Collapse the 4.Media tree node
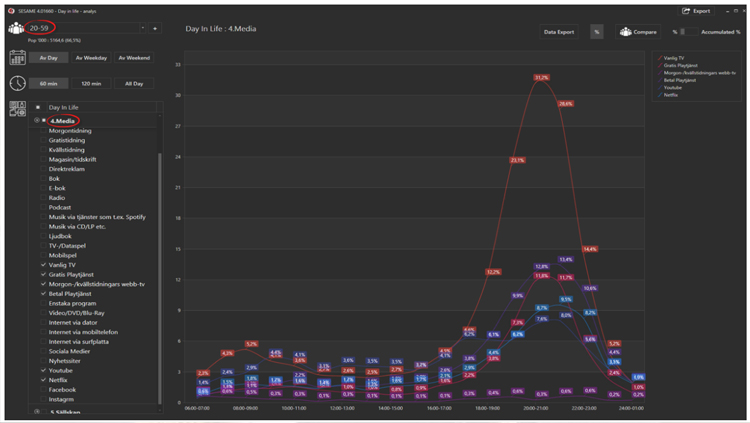 36,121
